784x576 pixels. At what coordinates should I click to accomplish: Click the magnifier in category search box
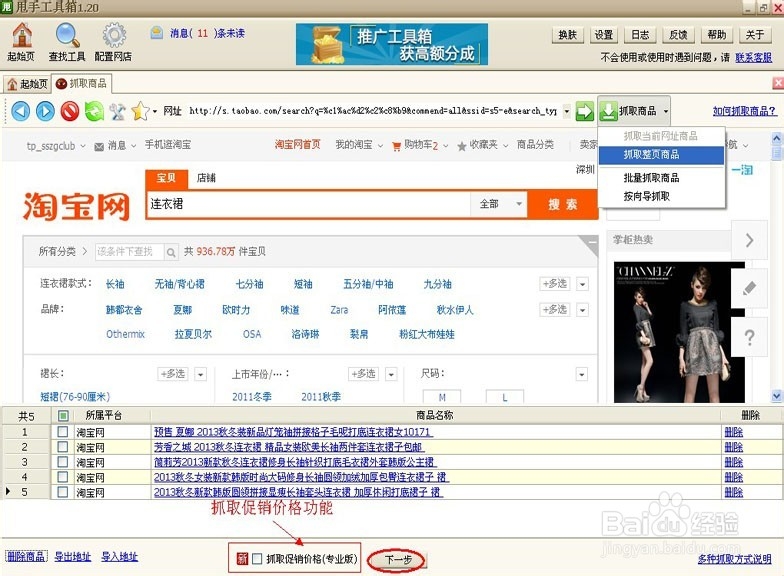[x=170, y=252]
